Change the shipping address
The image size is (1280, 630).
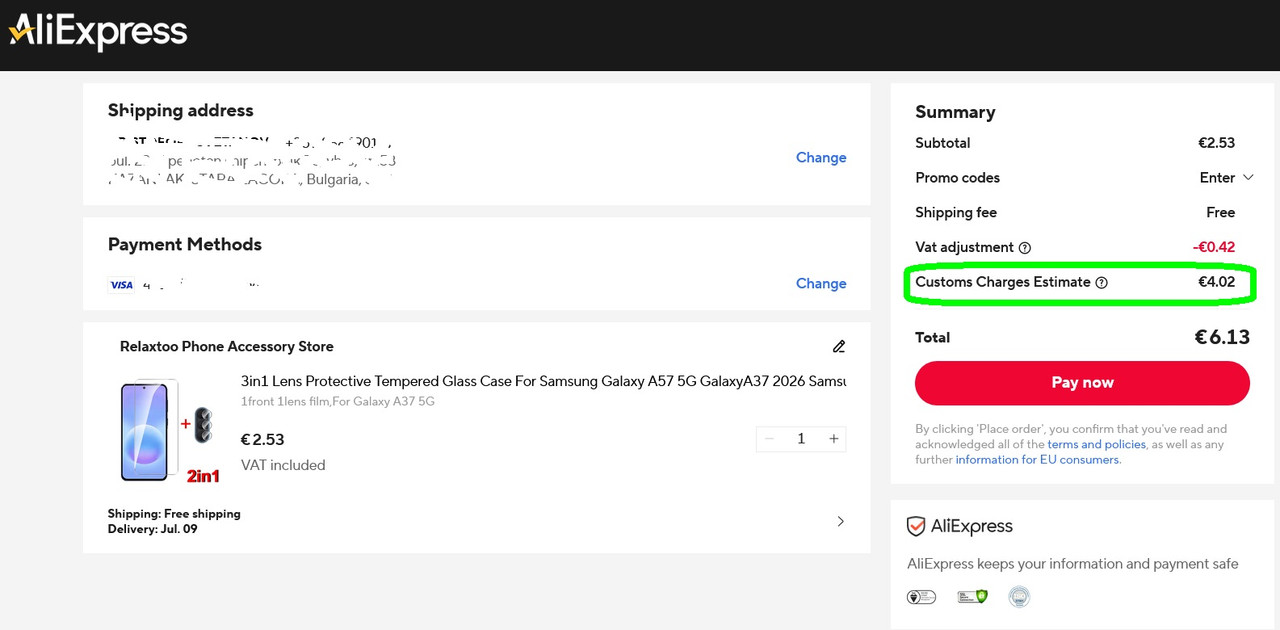tap(821, 157)
